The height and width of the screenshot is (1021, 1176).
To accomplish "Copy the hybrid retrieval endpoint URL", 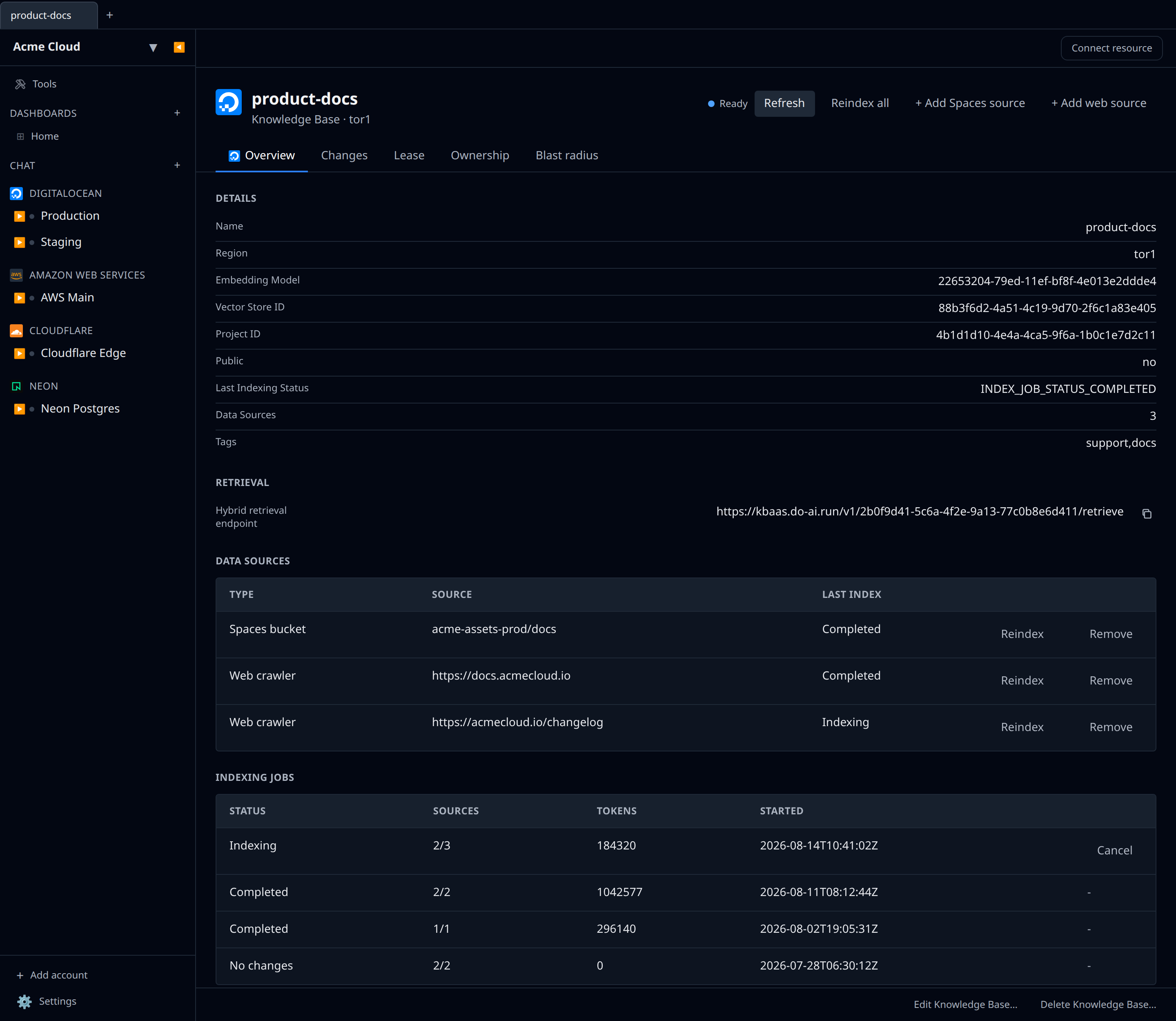I will click(1146, 514).
